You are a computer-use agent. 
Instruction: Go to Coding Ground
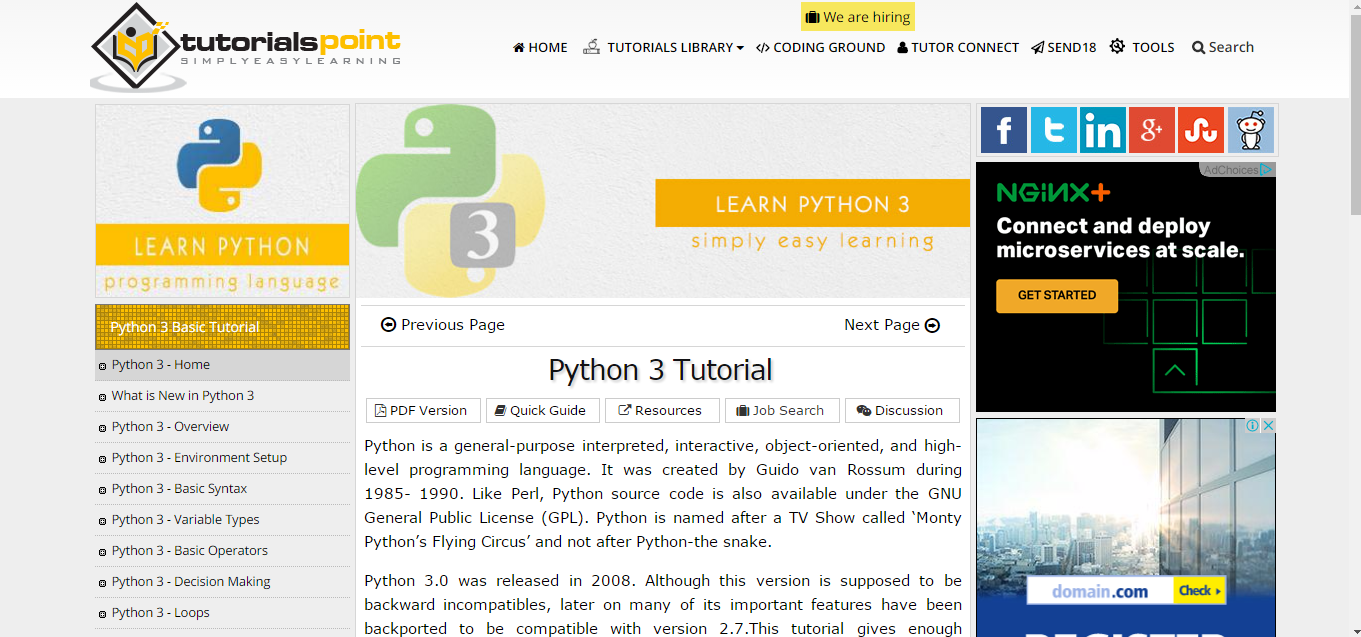pos(820,47)
